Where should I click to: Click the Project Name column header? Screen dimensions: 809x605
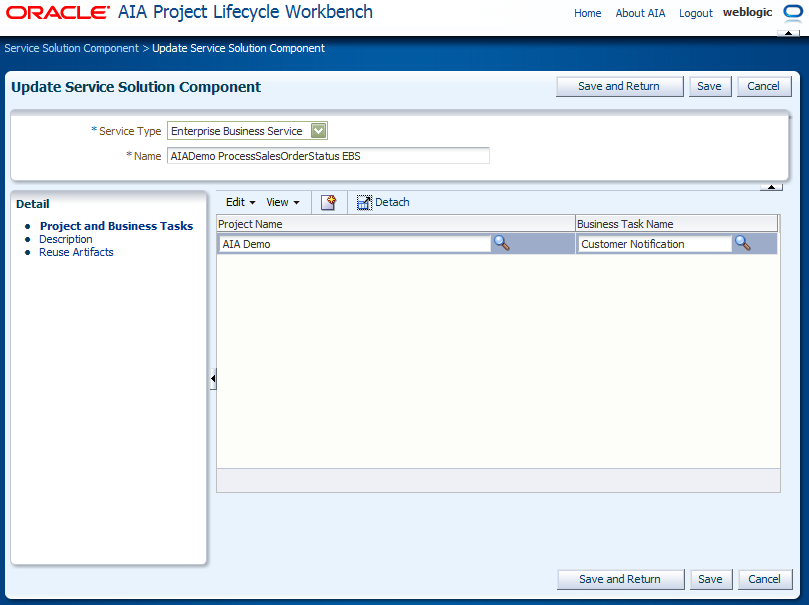(396, 224)
